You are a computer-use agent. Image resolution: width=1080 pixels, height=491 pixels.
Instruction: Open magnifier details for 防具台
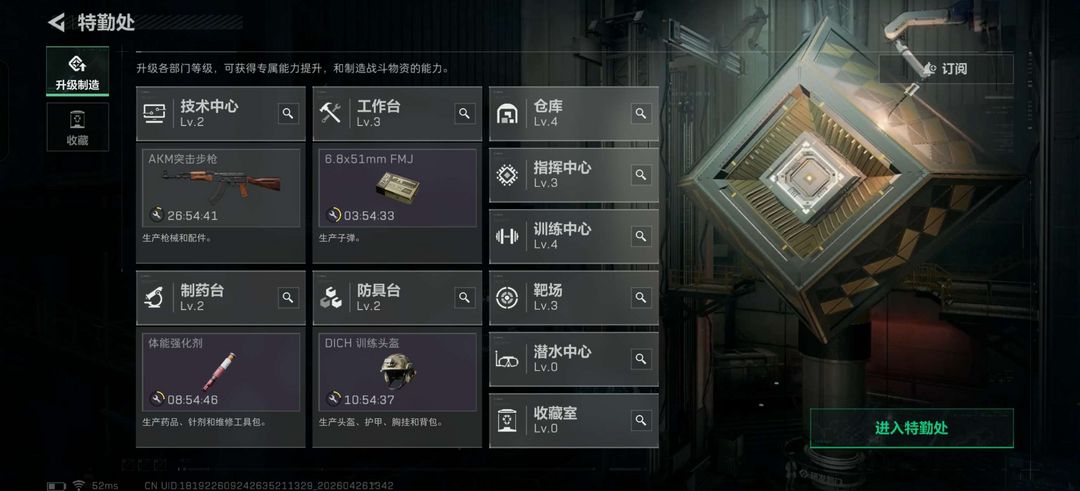tap(465, 297)
